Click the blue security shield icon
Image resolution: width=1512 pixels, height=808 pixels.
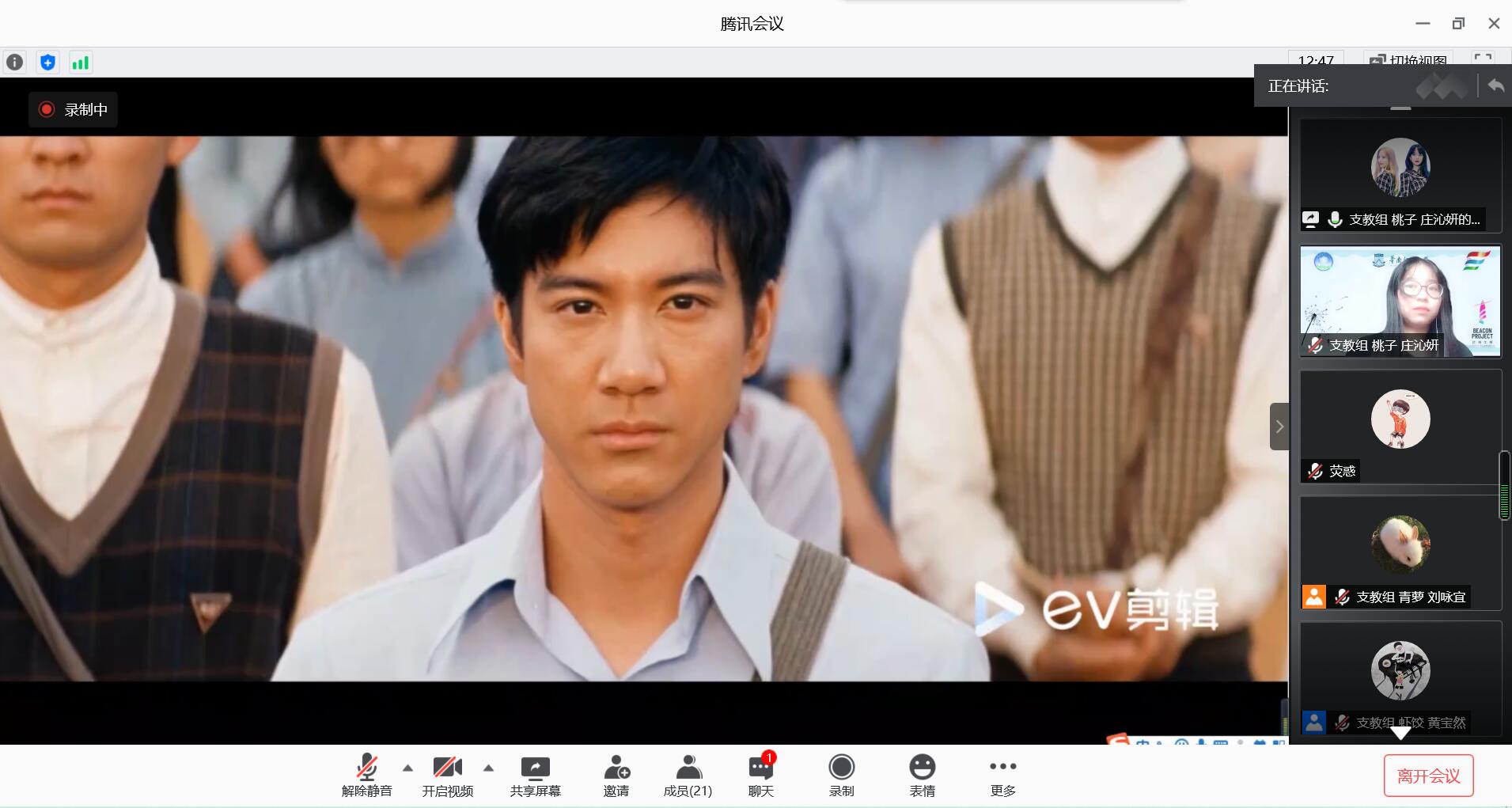pyautogui.click(x=47, y=63)
